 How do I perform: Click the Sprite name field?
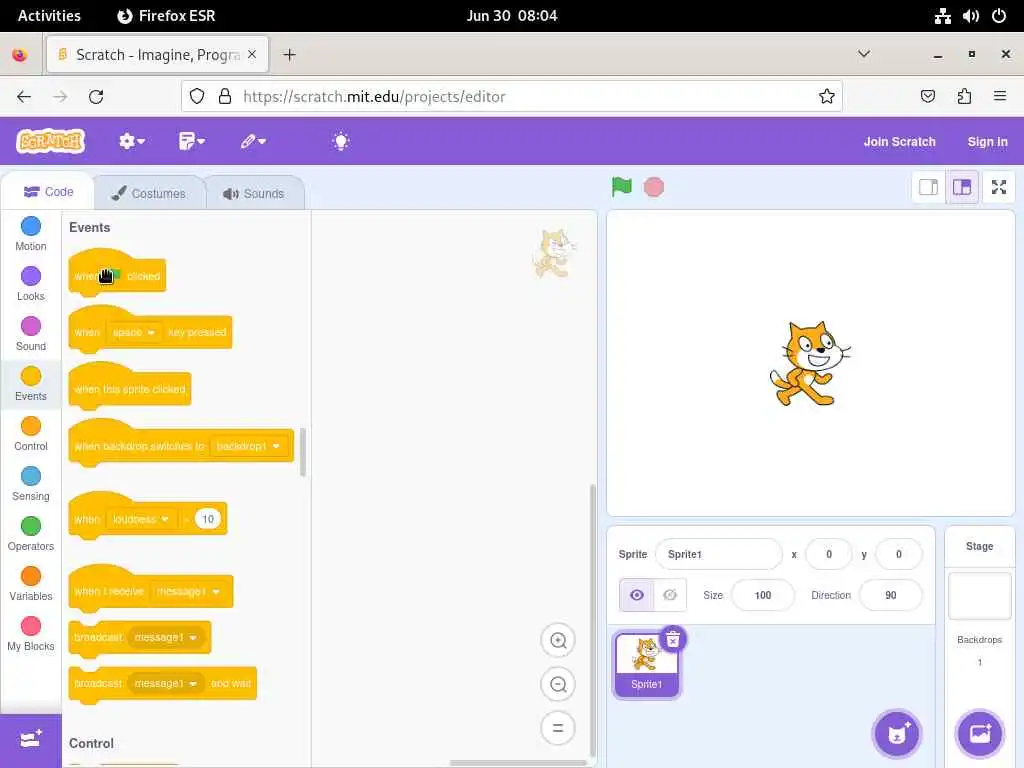pyautogui.click(x=718, y=554)
